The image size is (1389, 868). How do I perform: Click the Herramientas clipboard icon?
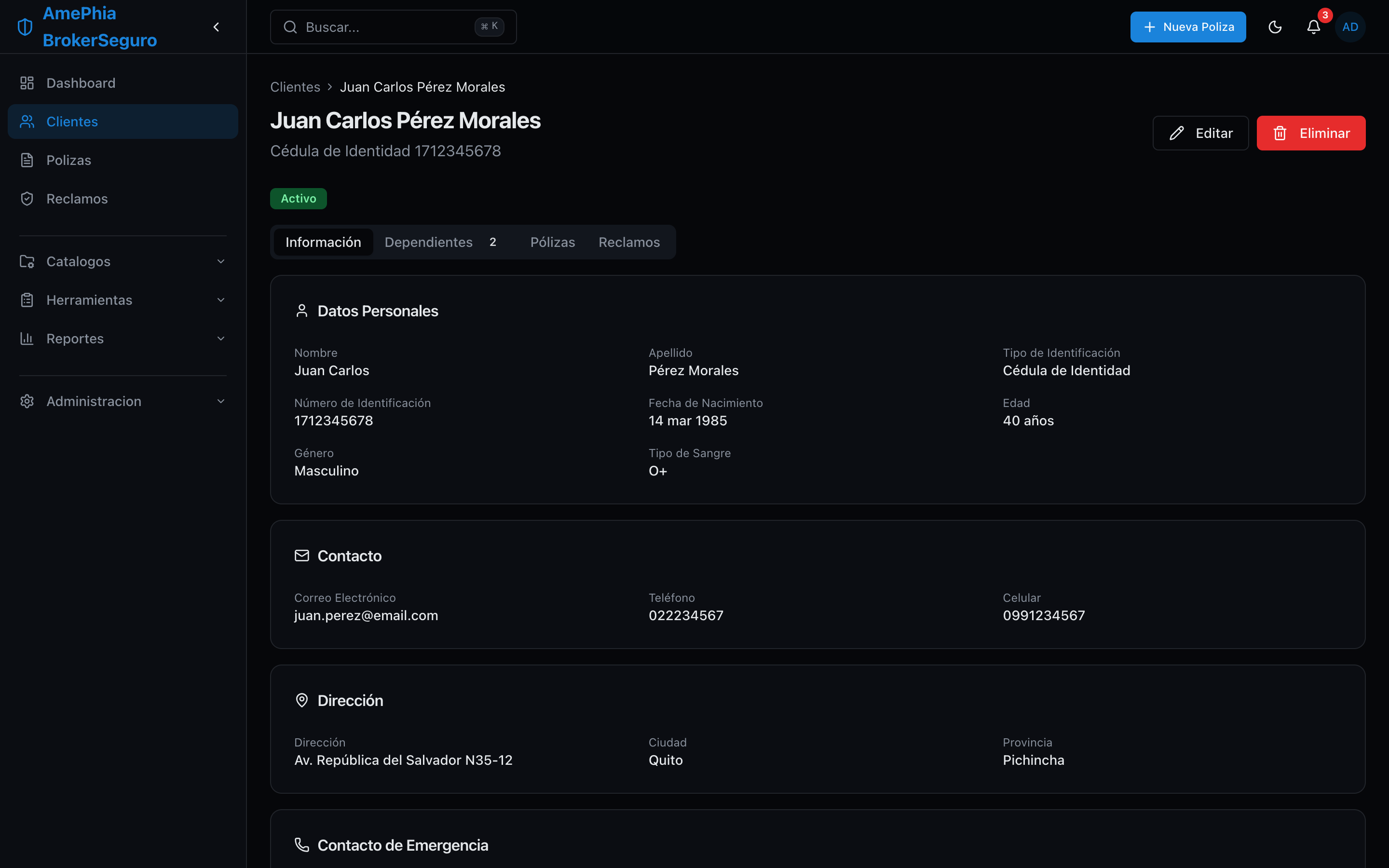27,299
